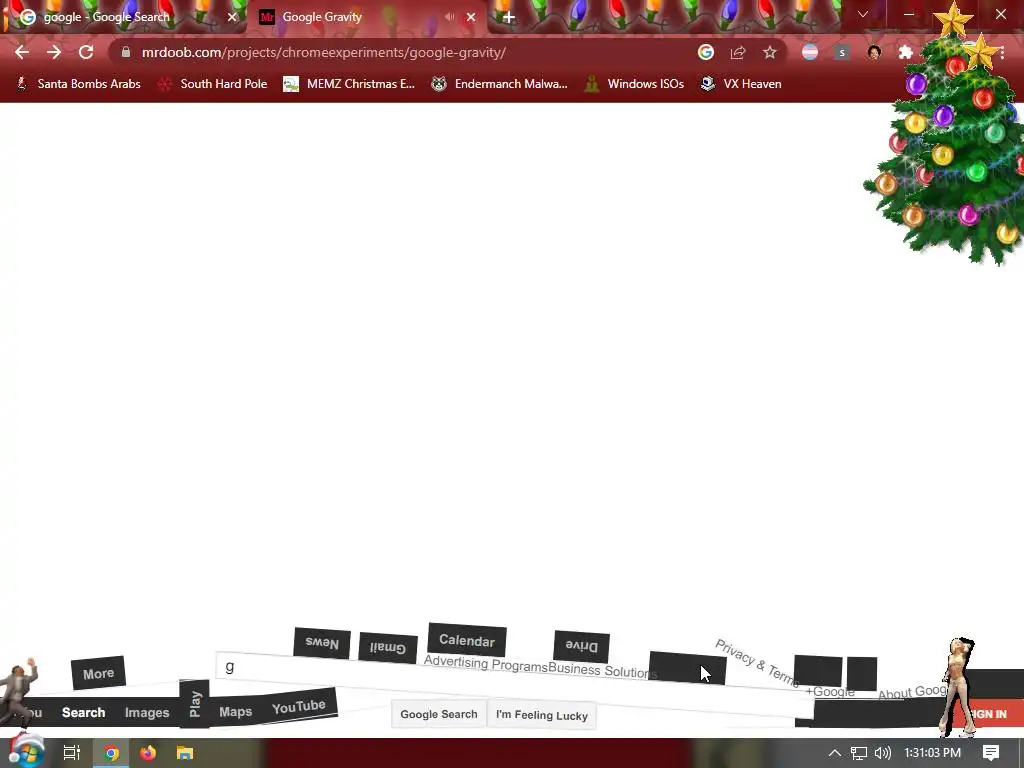Click the address bar URL
1024x768 pixels.
323,52
